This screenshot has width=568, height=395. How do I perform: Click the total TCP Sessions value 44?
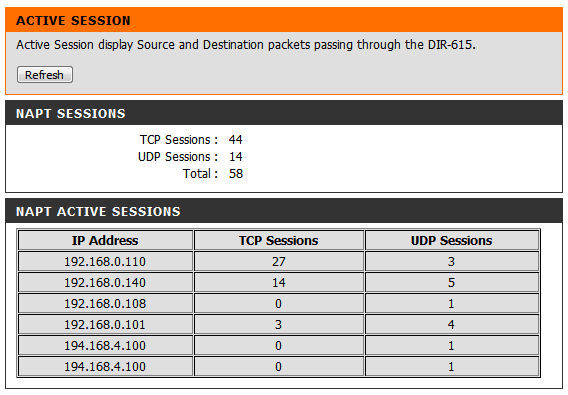[x=235, y=140]
